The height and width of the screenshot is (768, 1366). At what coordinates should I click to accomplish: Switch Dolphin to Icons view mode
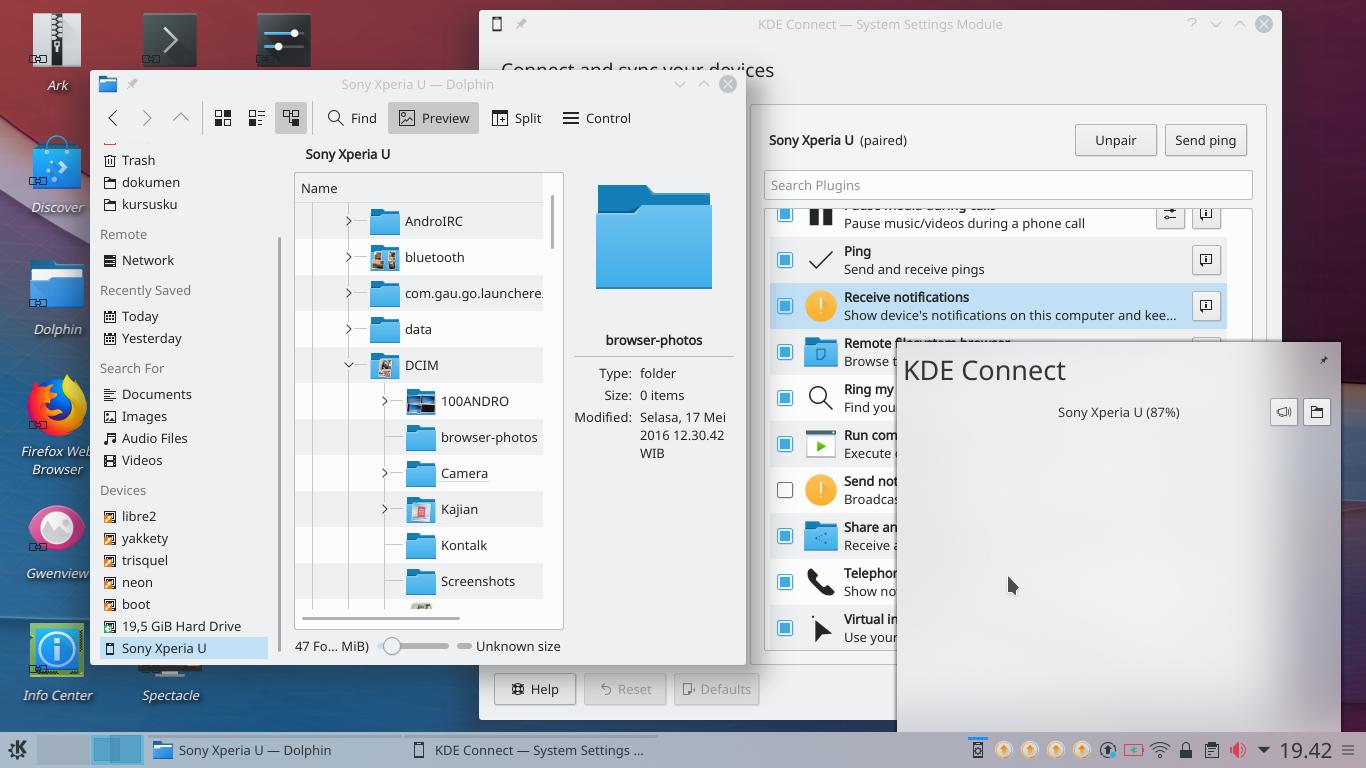coord(223,118)
